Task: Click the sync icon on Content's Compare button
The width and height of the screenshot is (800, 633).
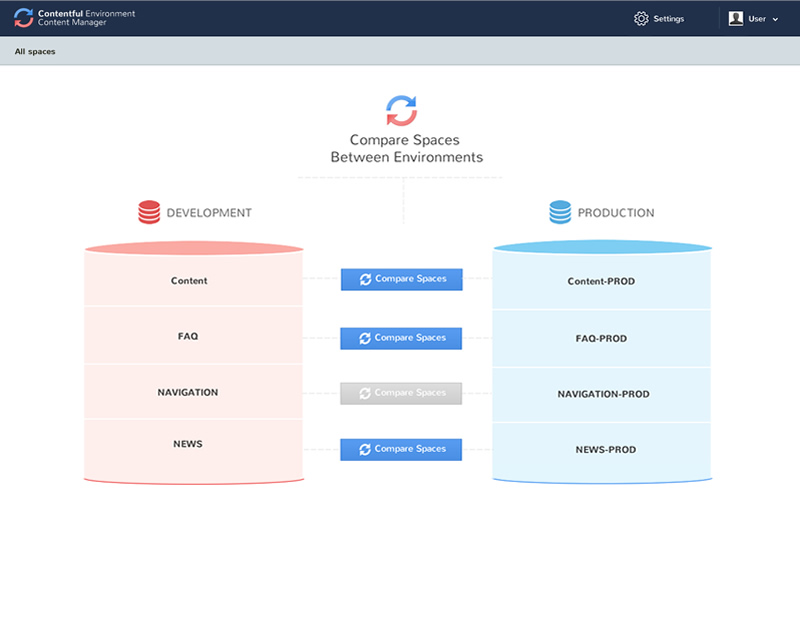Action: 365,280
